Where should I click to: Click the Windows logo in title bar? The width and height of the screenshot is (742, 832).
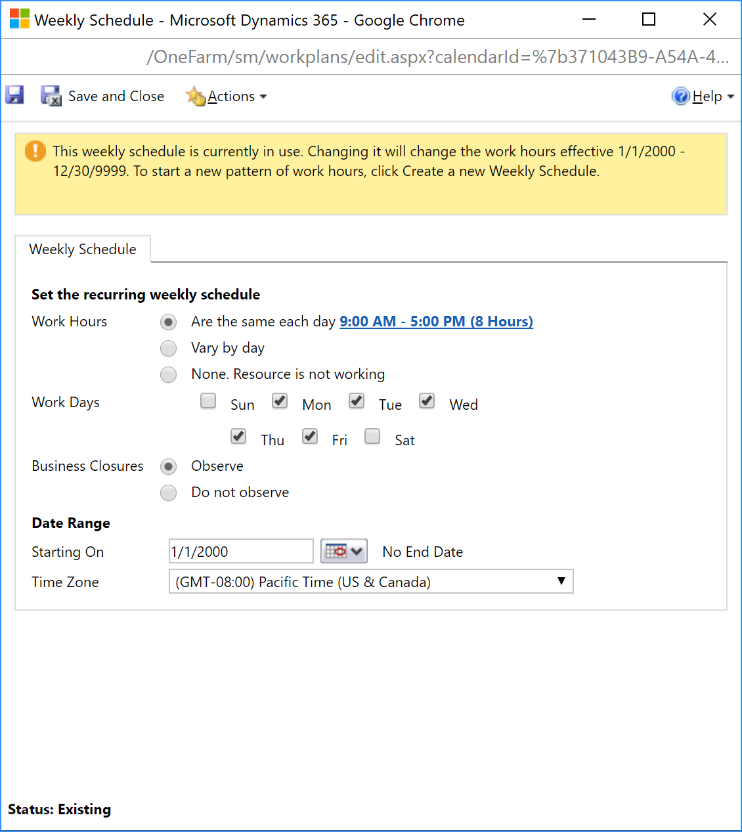[x=19, y=20]
